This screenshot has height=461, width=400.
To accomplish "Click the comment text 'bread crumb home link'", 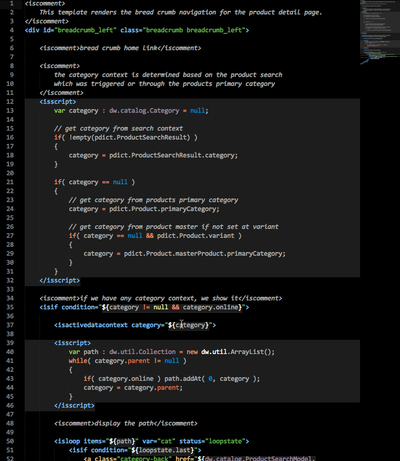I will (x=118, y=48).
